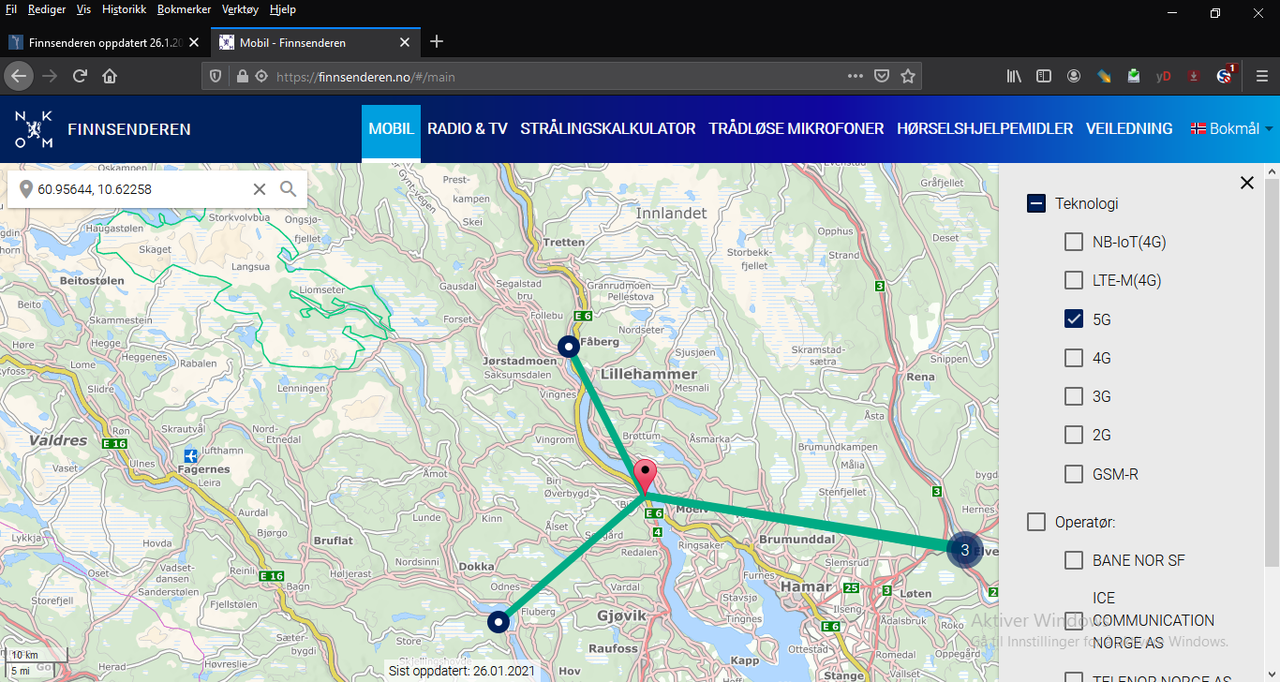Open the HØRSELSHJELPEMIDLER section
1280x682 pixels.
coord(985,129)
